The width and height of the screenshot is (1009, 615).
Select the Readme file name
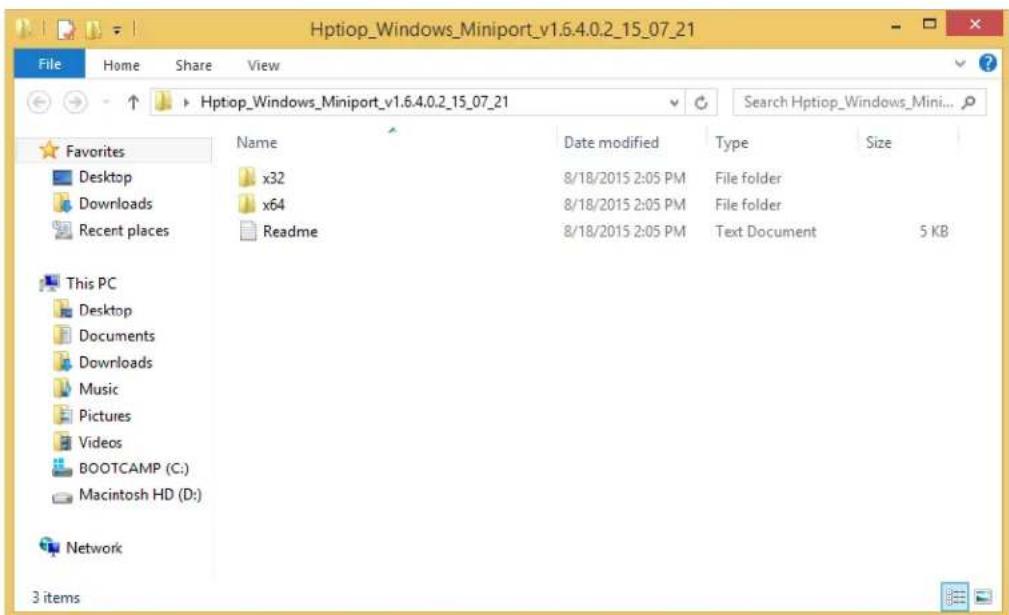pyautogui.click(x=290, y=232)
